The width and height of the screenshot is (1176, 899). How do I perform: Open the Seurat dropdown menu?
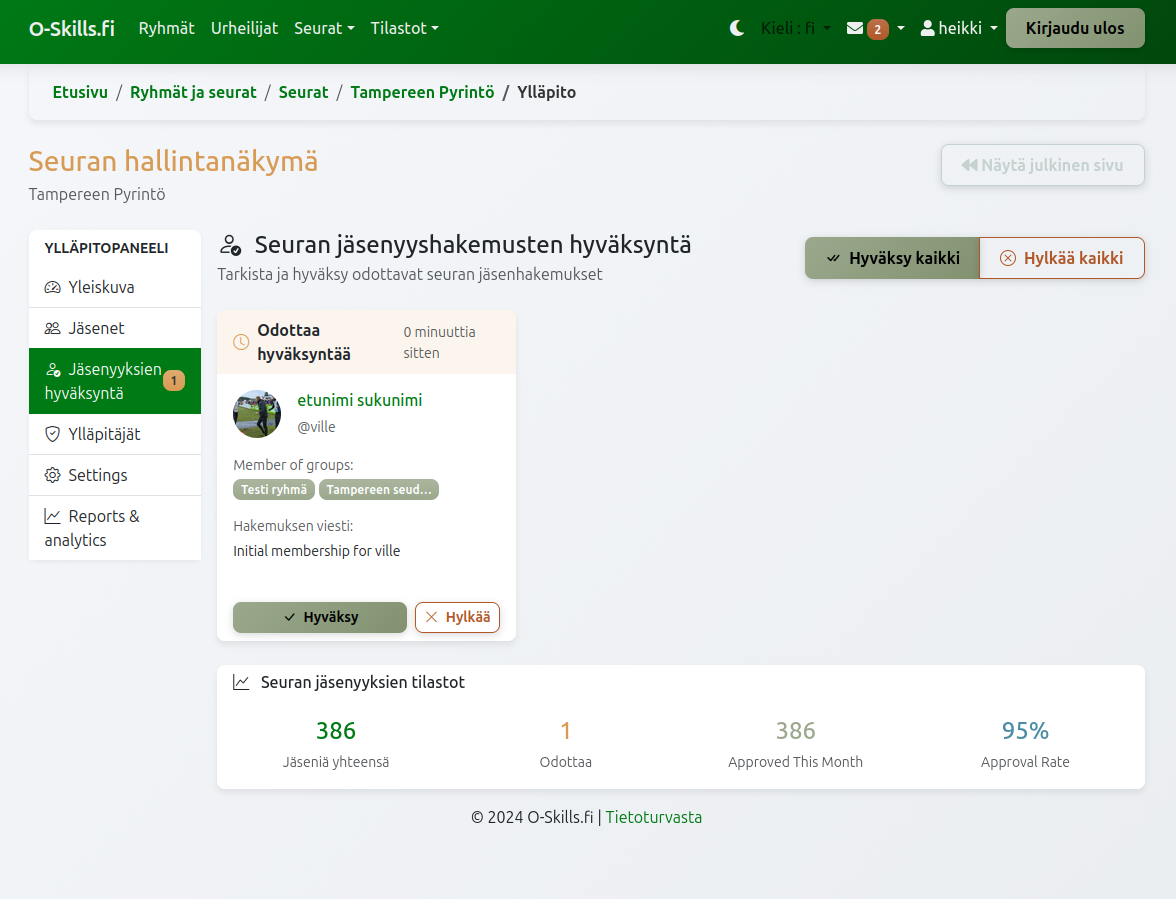[324, 29]
